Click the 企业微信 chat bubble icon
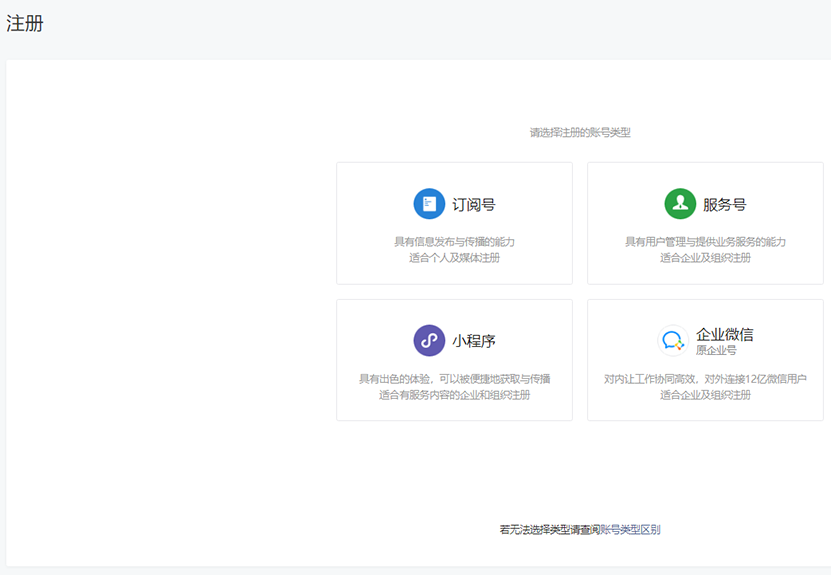831x575 pixels. click(672, 341)
